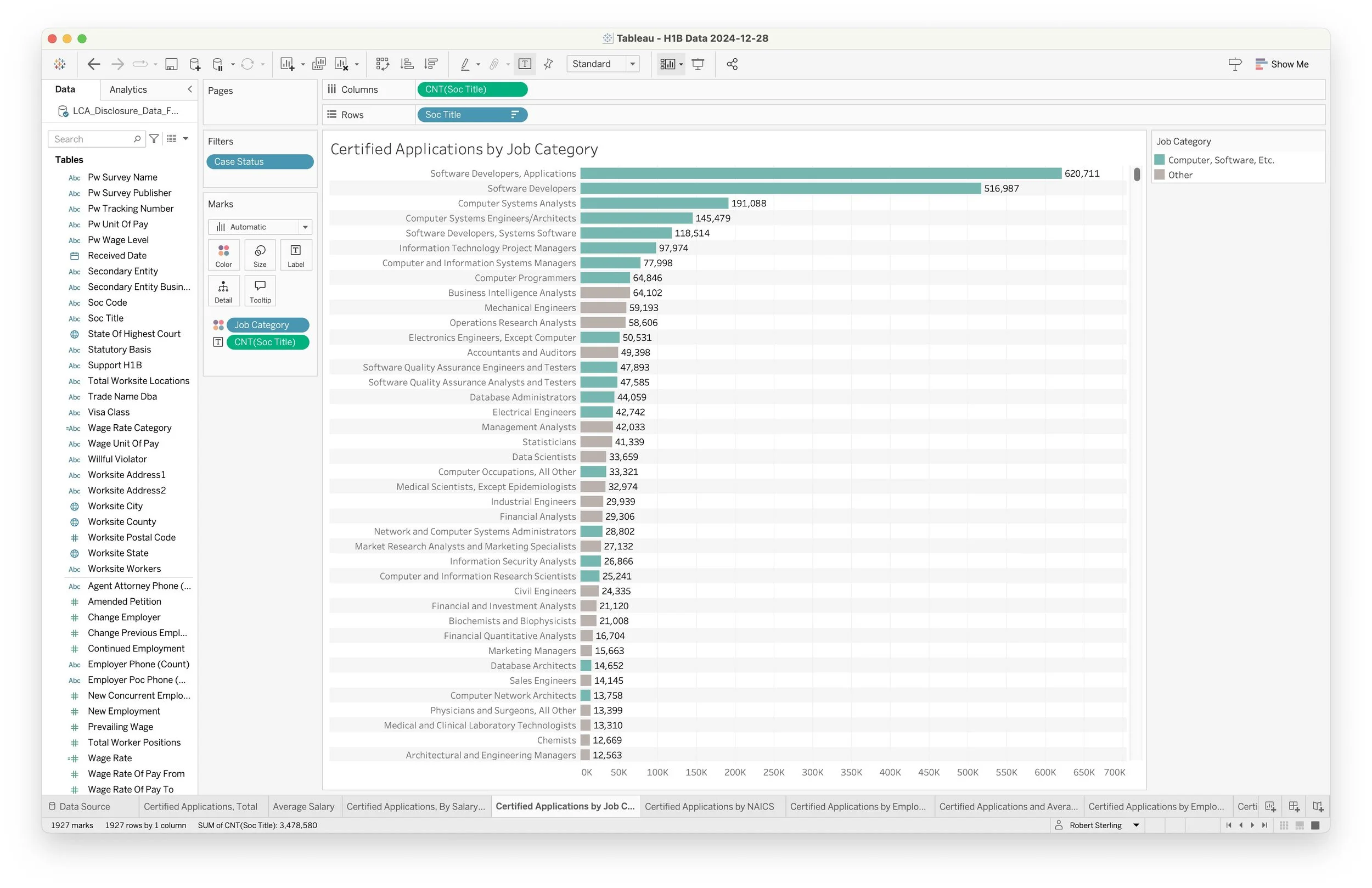Screen dimensions: 1372x888
Task: Toggle Show Mark Labels toolbar button
Action: coord(525,64)
